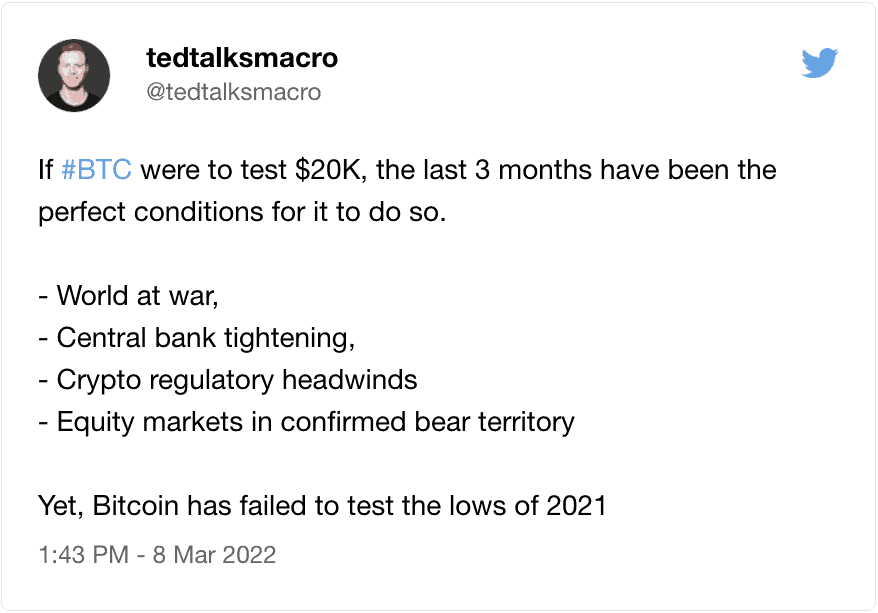This screenshot has height=613, width=878.
Task: Click the '$20K' price mention
Action: click(x=331, y=170)
